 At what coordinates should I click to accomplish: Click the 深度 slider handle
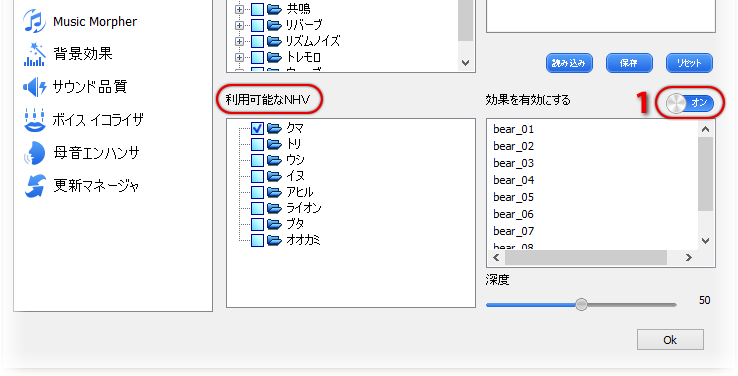(582, 304)
